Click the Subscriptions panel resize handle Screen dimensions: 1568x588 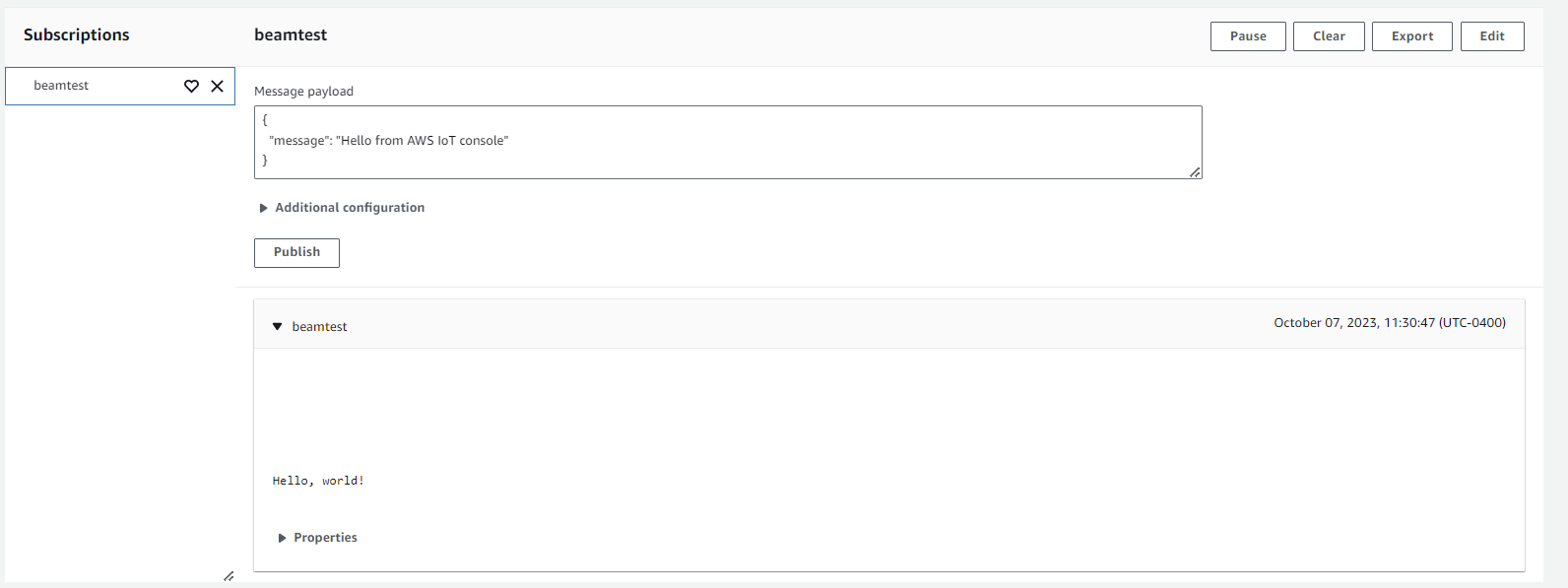click(229, 575)
